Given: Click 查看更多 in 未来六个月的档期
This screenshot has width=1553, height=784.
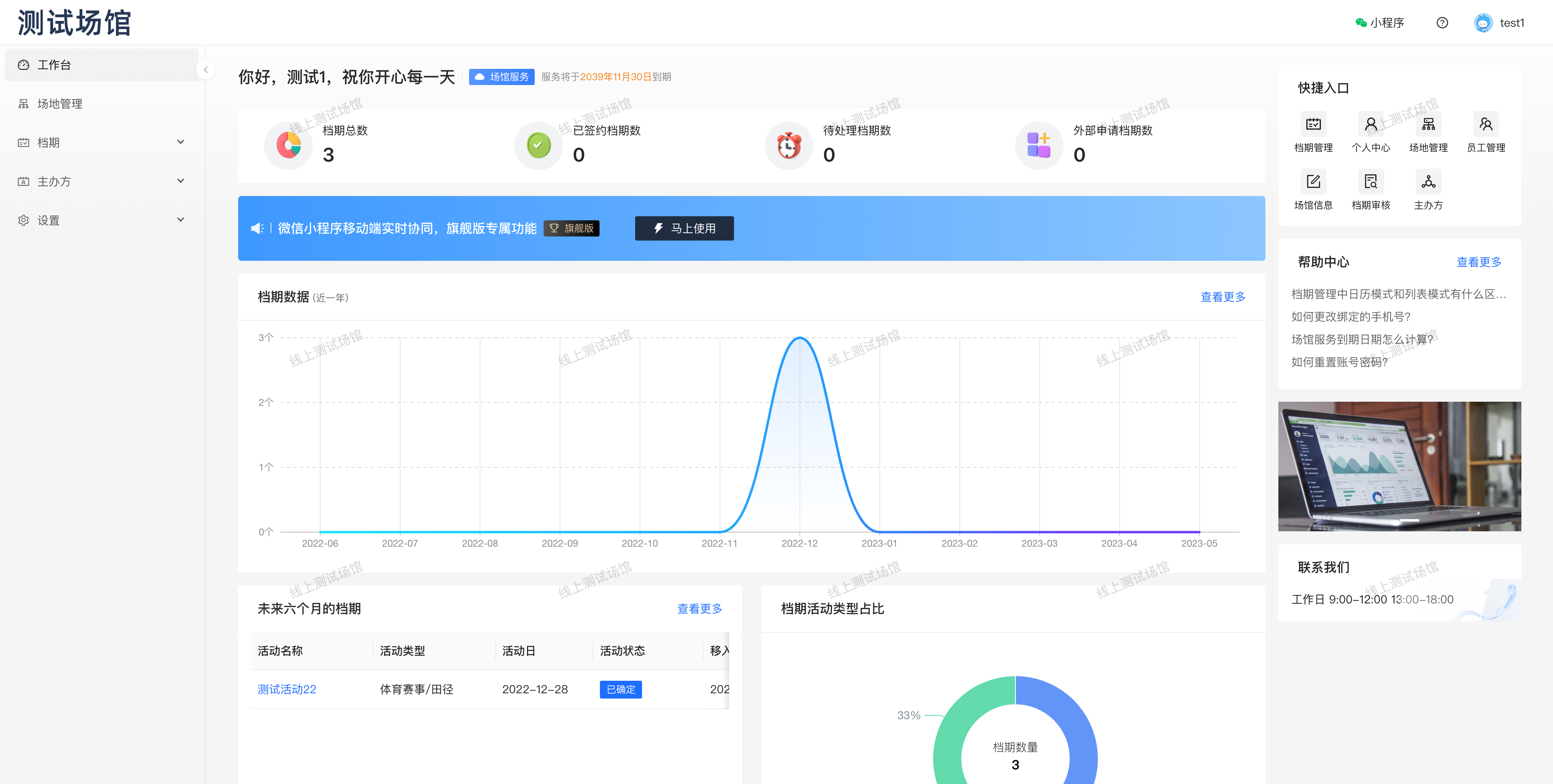Looking at the screenshot, I should (x=699, y=609).
